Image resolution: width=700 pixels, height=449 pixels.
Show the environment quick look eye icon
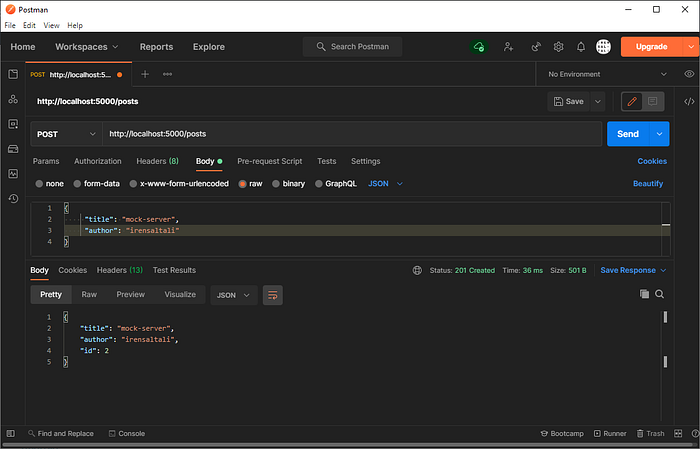[689, 74]
